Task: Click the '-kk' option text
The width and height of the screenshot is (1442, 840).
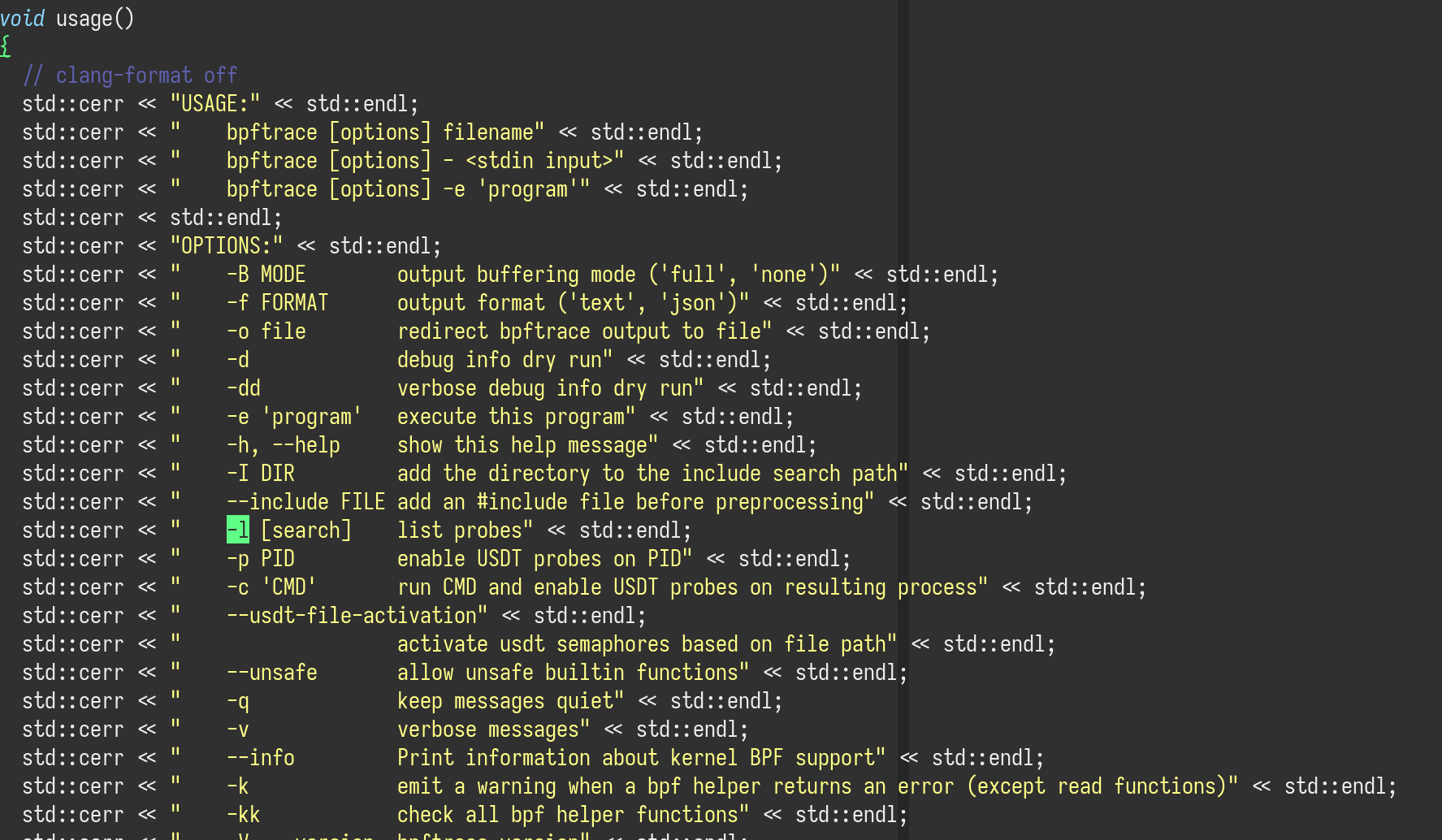Action: (243, 815)
